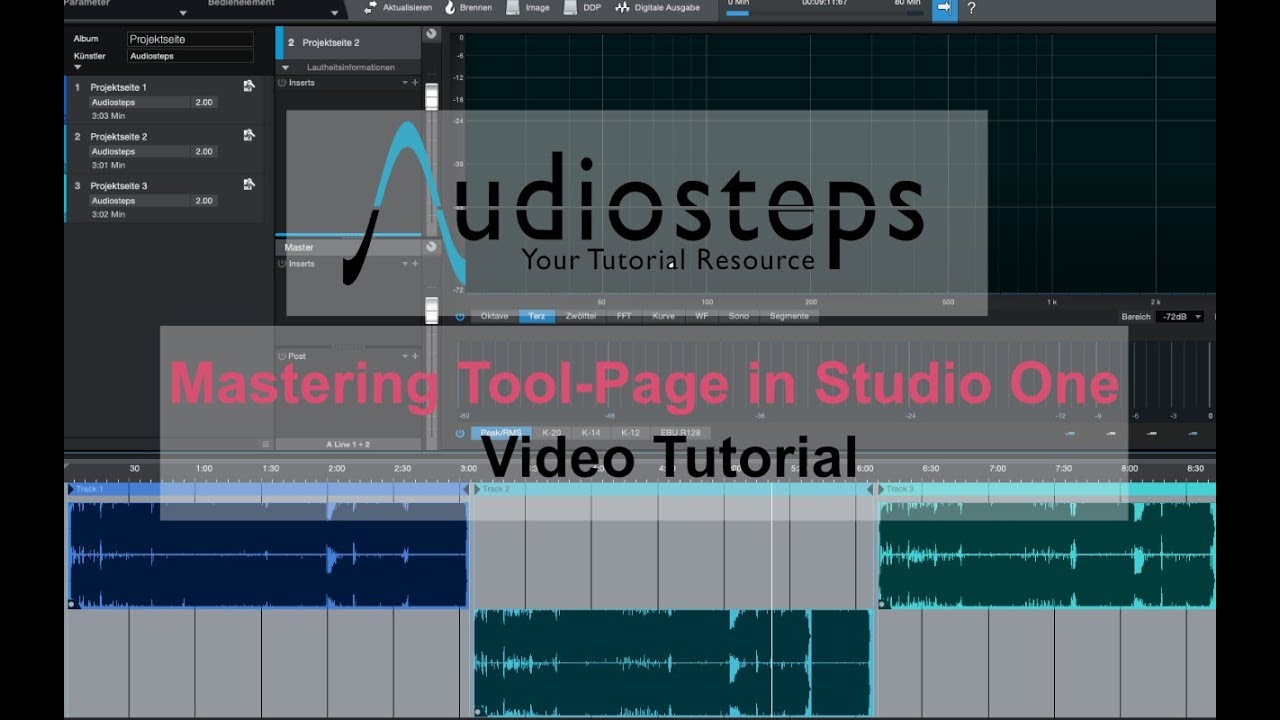Add an insert with Master Inserts plus
The image size is (1280, 720).
(415, 264)
